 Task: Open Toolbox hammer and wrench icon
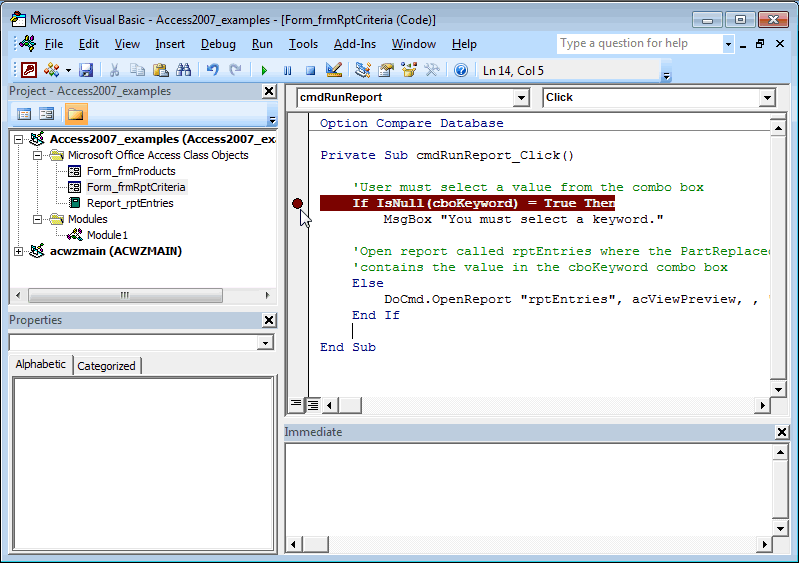pos(432,70)
